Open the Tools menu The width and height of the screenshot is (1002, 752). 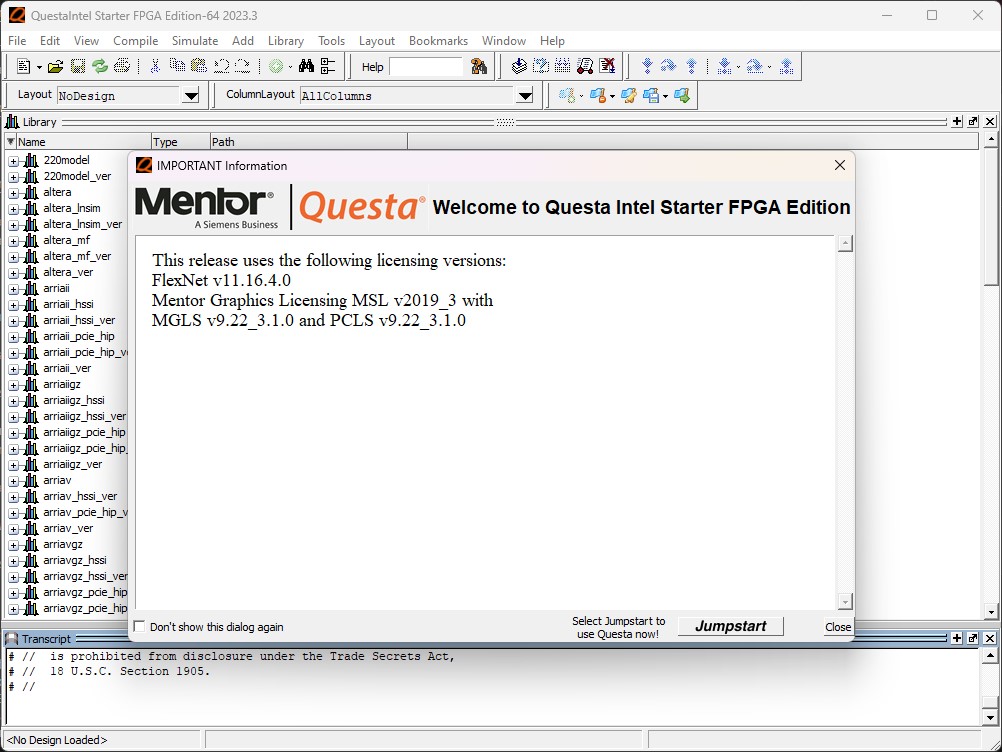332,41
